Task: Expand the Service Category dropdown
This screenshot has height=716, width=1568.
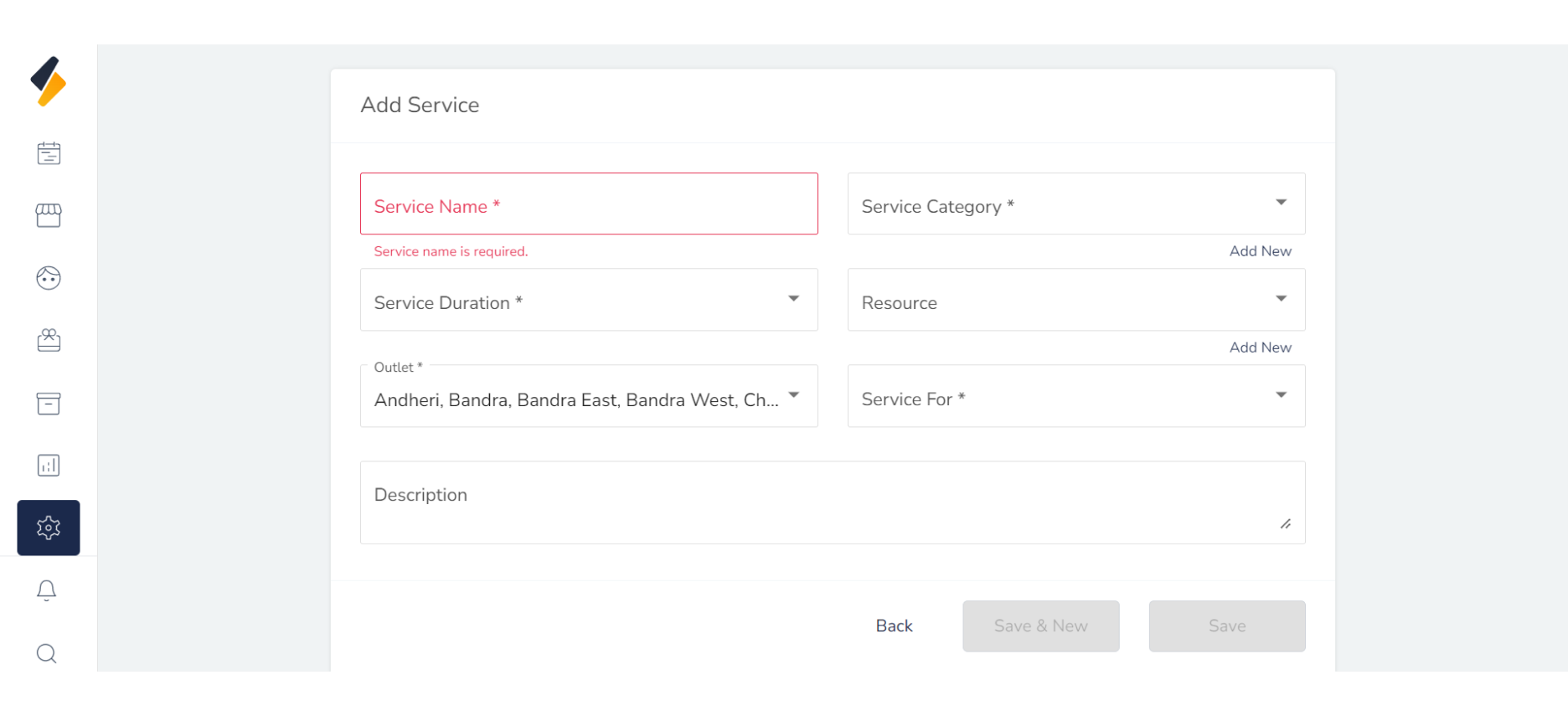Action: click(x=1075, y=204)
